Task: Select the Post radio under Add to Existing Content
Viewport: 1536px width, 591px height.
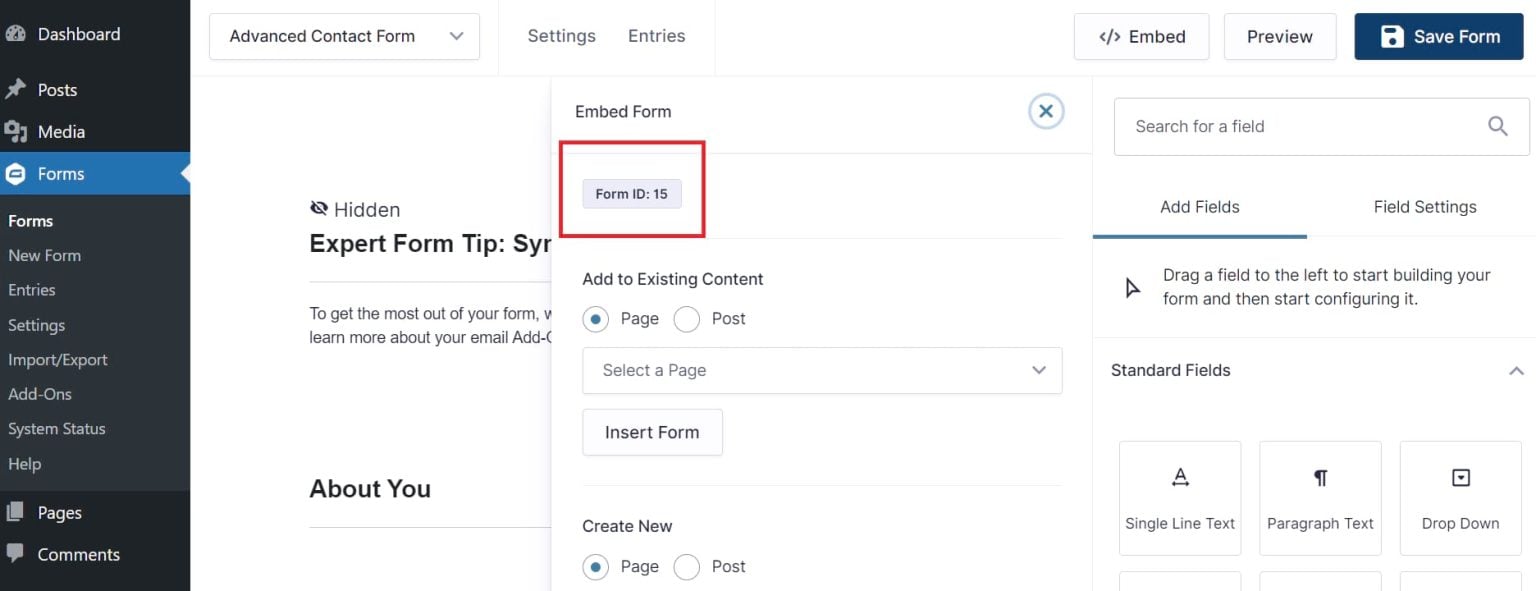Action: coord(687,318)
